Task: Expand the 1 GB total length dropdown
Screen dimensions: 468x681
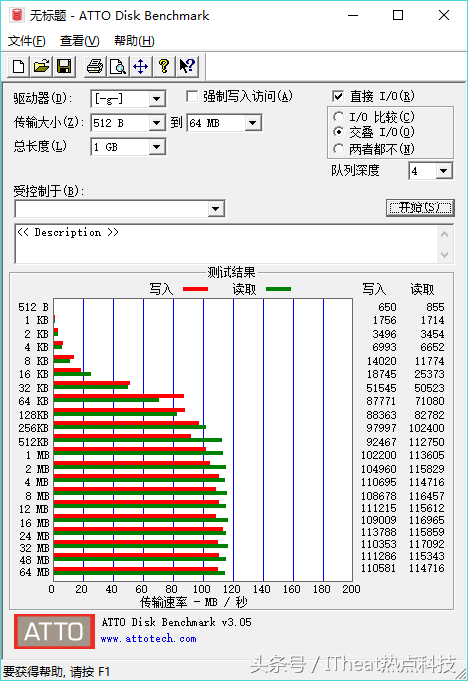Action: tap(156, 147)
